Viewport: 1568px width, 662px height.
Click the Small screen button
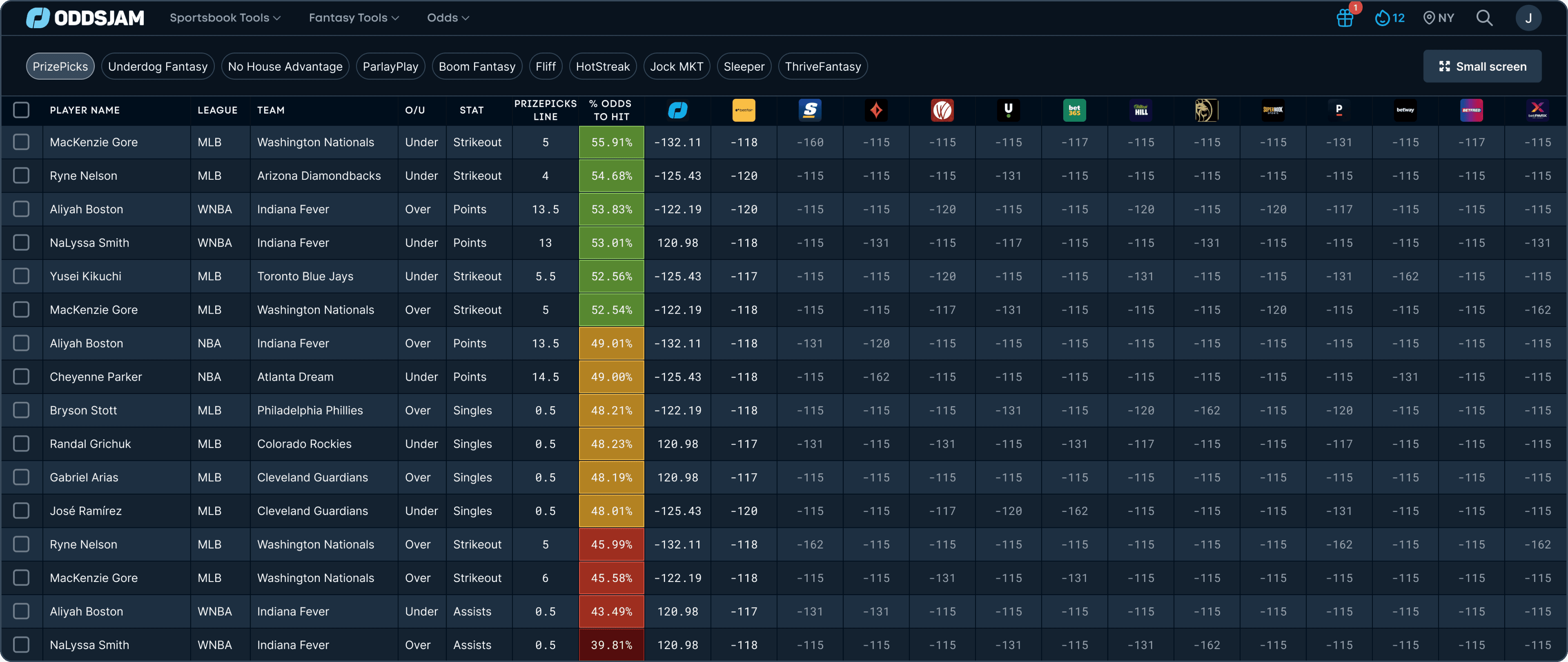tap(1481, 67)
